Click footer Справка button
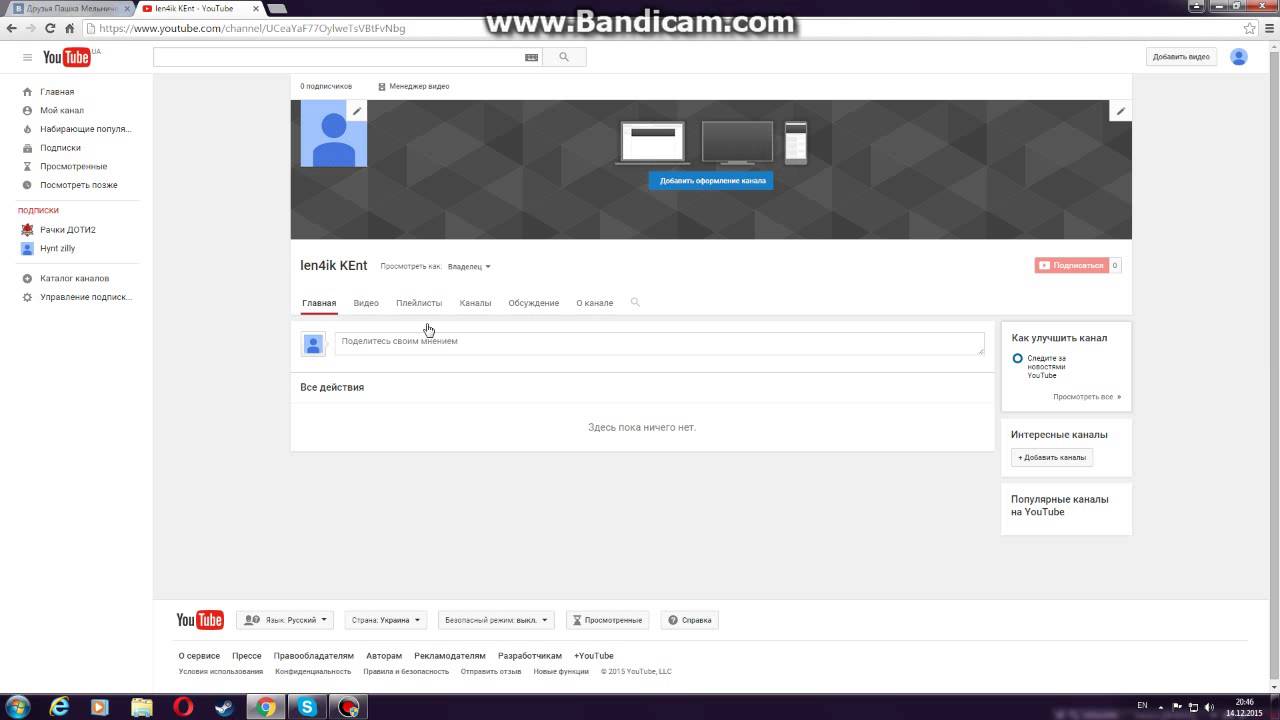Image resolution: width=1280 pixels, height=720 pixels. tap(690, 620)
